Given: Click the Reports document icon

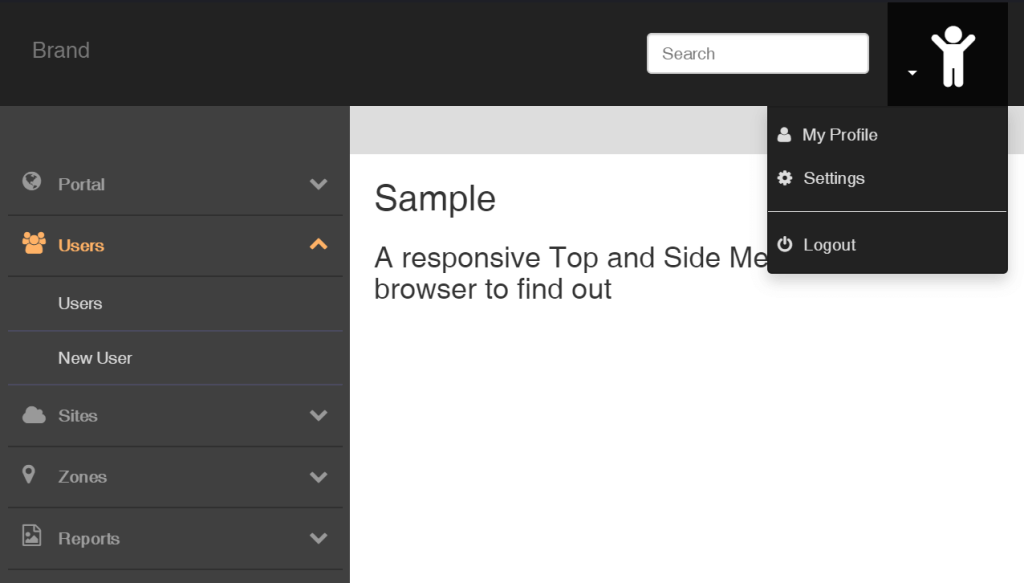Looking at the screenshot, I should point(30,538).
